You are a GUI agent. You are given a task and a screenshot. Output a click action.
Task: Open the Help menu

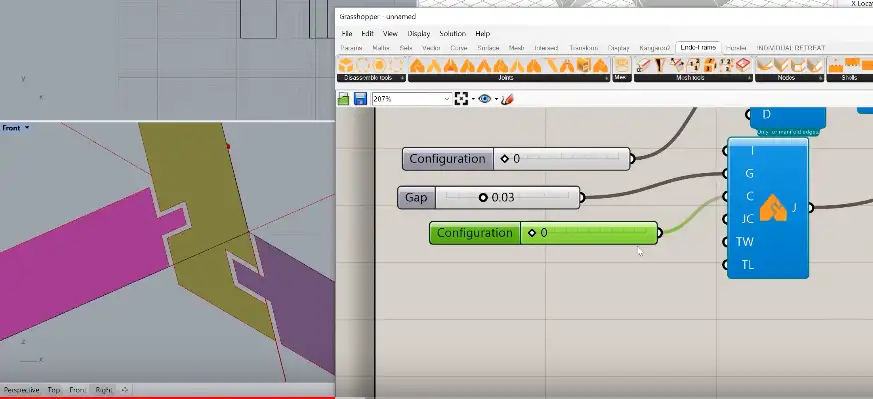[483, 33]
